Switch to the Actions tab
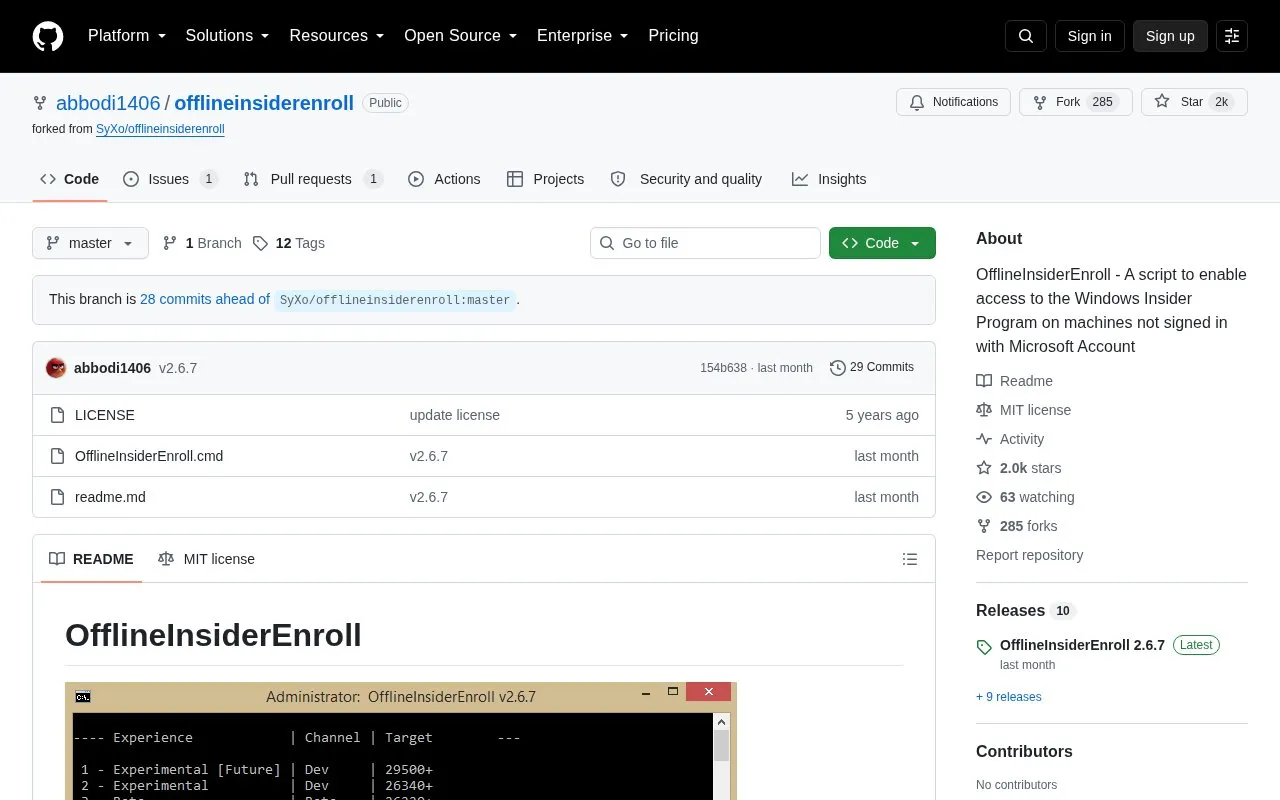 coord(444,179)
